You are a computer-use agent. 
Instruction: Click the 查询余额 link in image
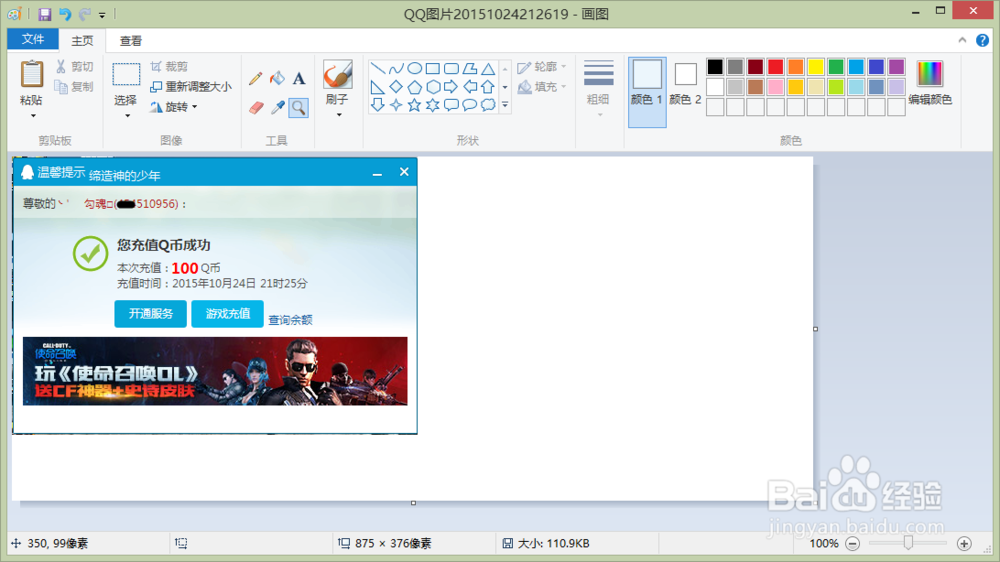290,320
